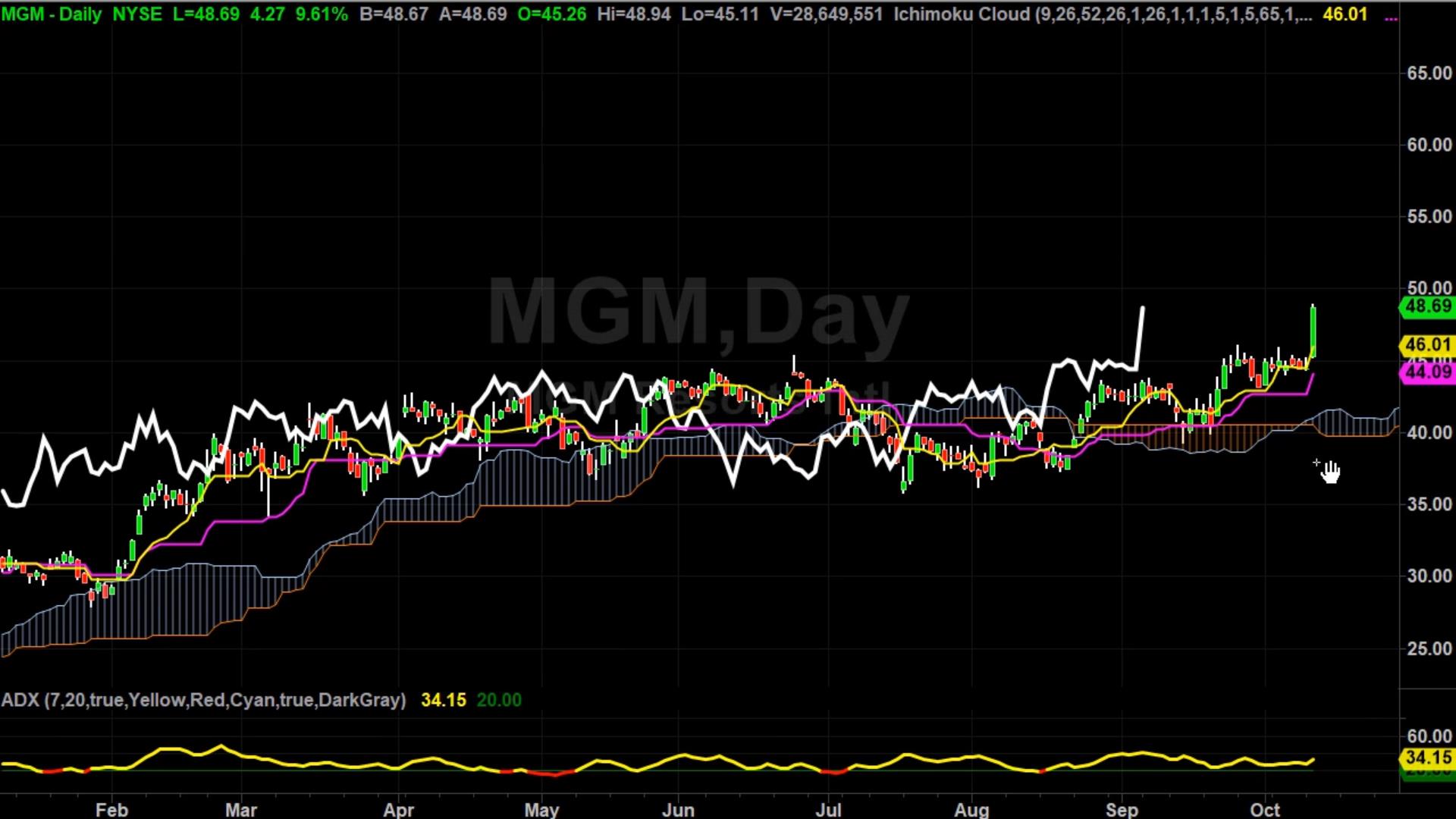
Task: Click the open value O=45.26
Action: [x=552, y=14]
